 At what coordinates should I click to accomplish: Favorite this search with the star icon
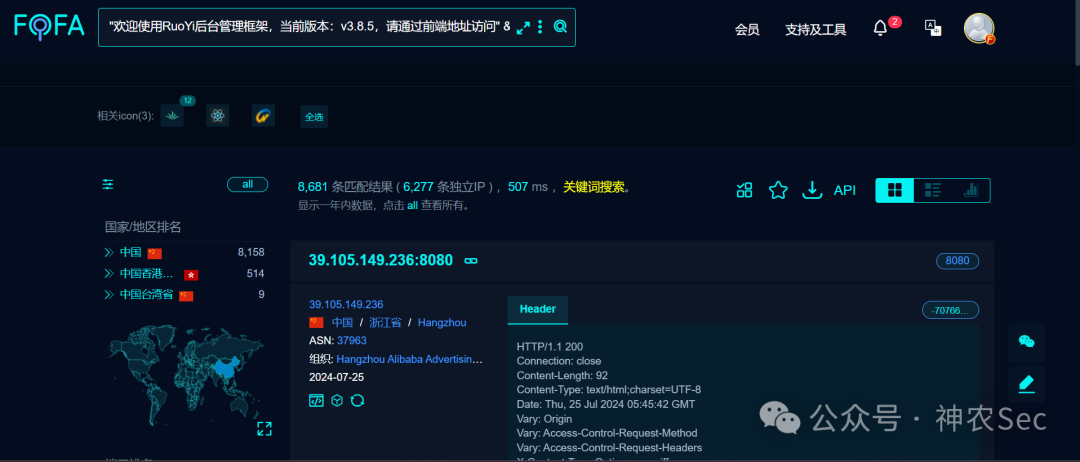coord(778,190)
